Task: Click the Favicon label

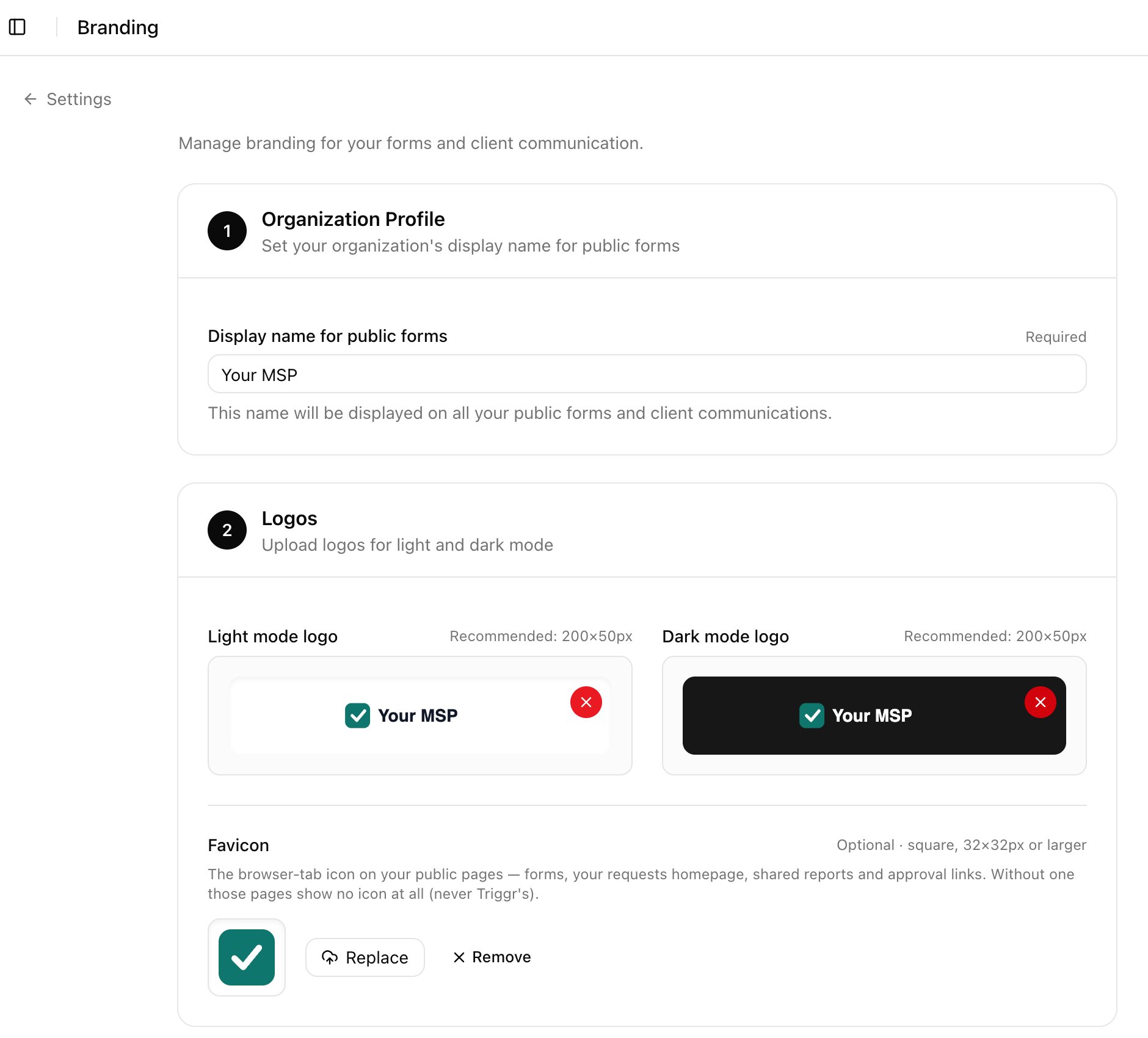Action: (238, 845)
